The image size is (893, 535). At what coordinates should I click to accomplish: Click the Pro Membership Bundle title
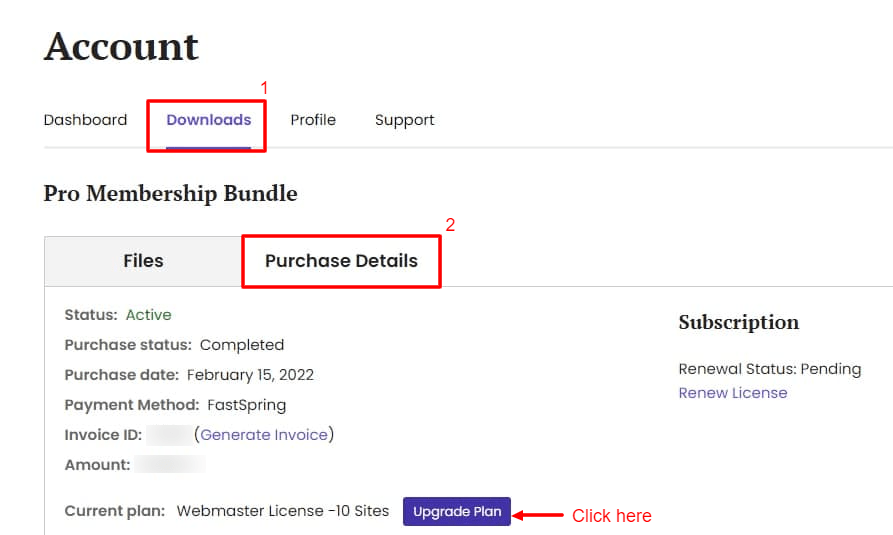click(170, 194)
